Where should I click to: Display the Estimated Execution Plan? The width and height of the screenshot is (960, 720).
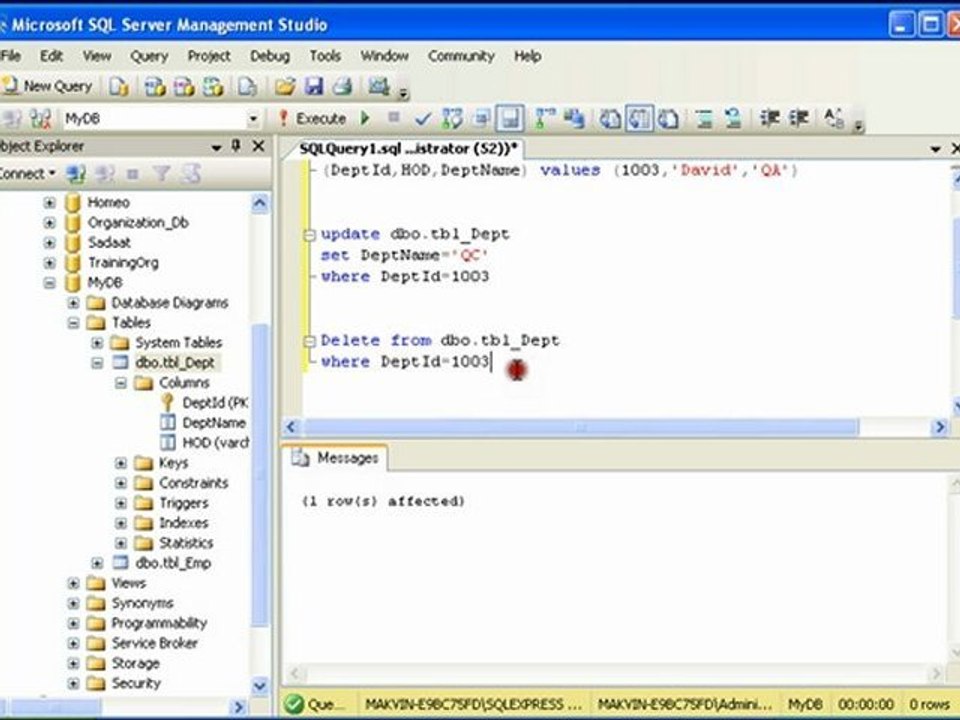click(x=452, y=118)
